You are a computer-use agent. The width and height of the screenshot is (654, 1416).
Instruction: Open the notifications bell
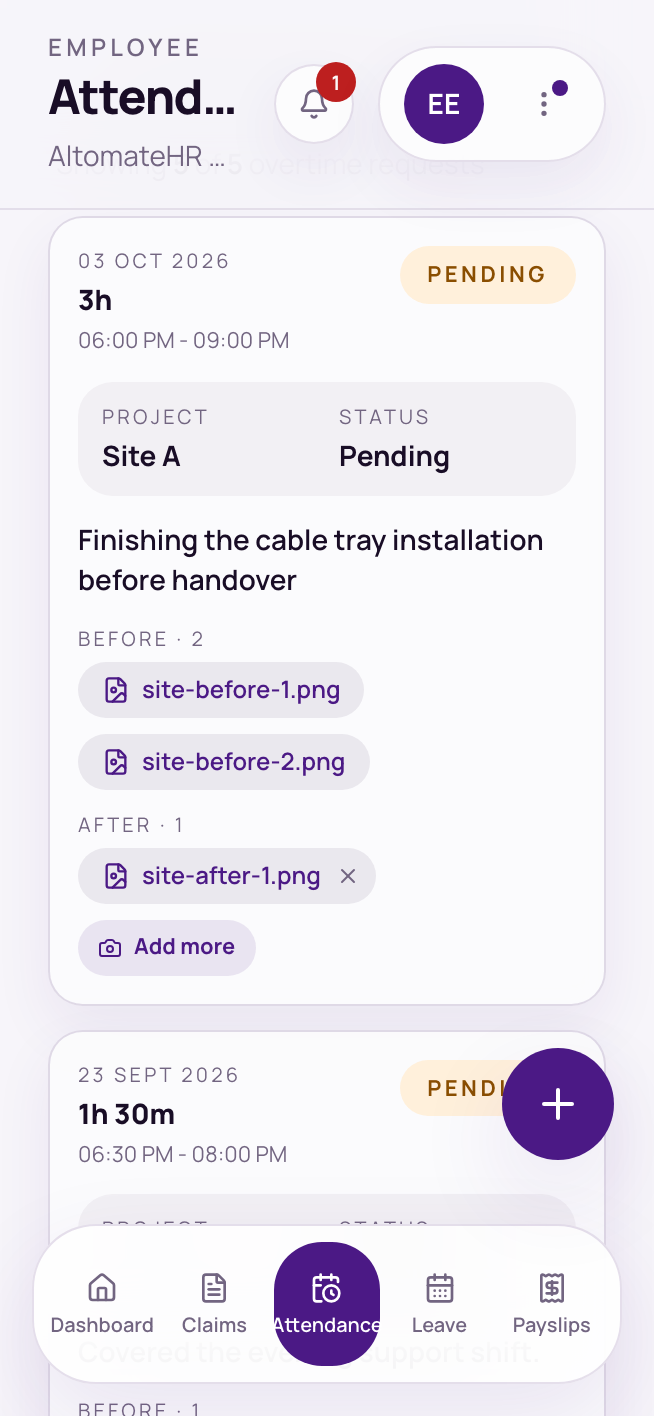[x=314, y=104]
